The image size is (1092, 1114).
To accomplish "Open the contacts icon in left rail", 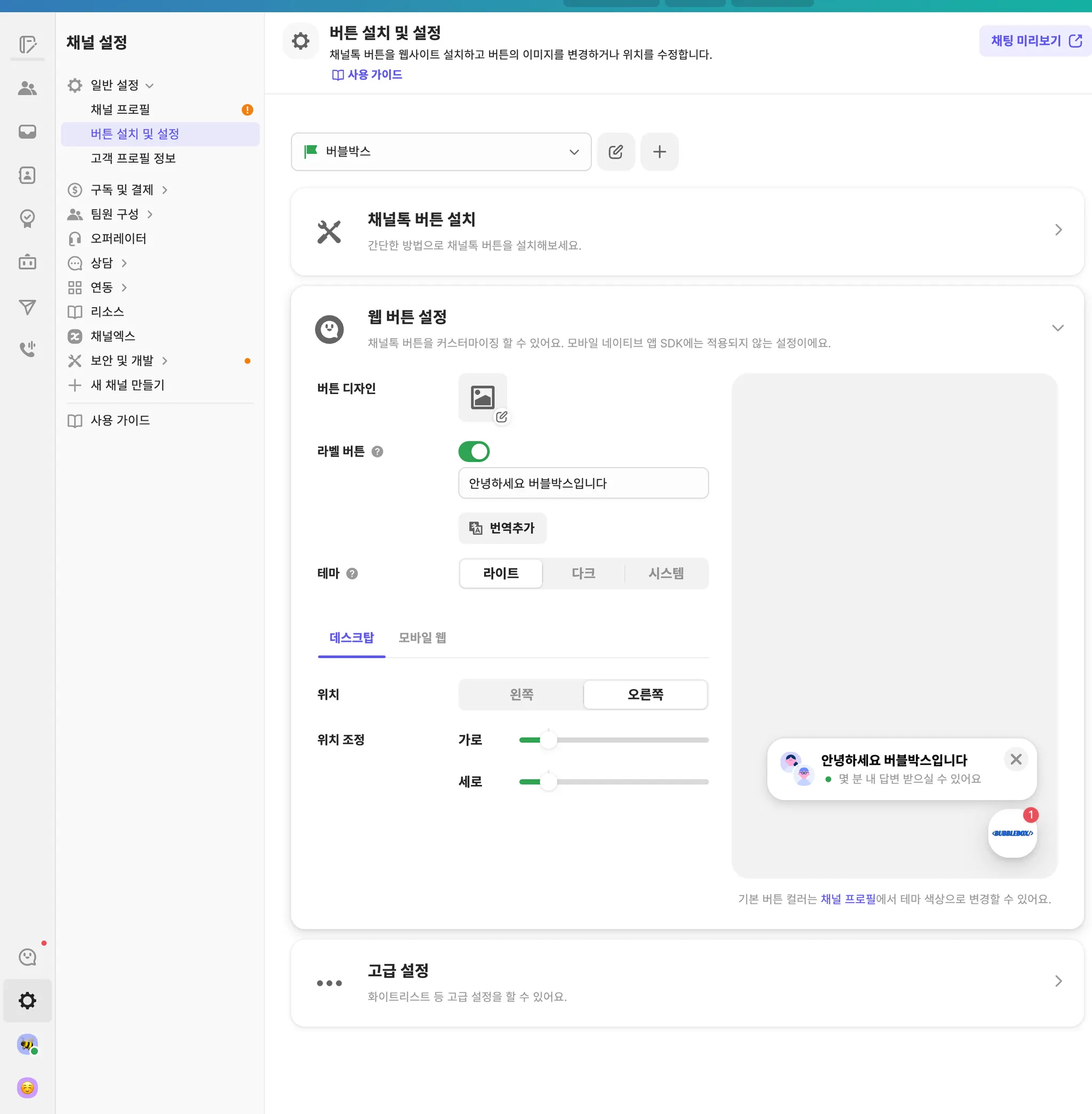I will pos(27,175).
